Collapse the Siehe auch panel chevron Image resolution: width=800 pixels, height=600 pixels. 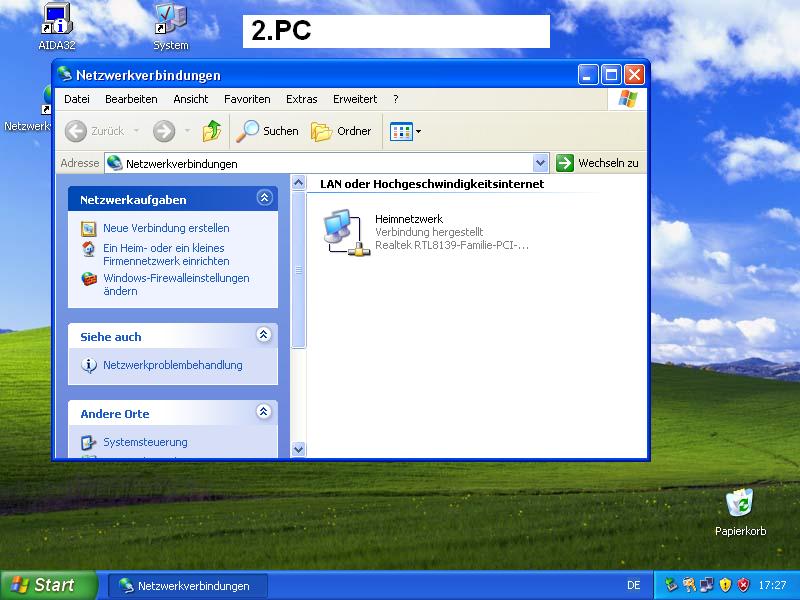pos(263,335)
